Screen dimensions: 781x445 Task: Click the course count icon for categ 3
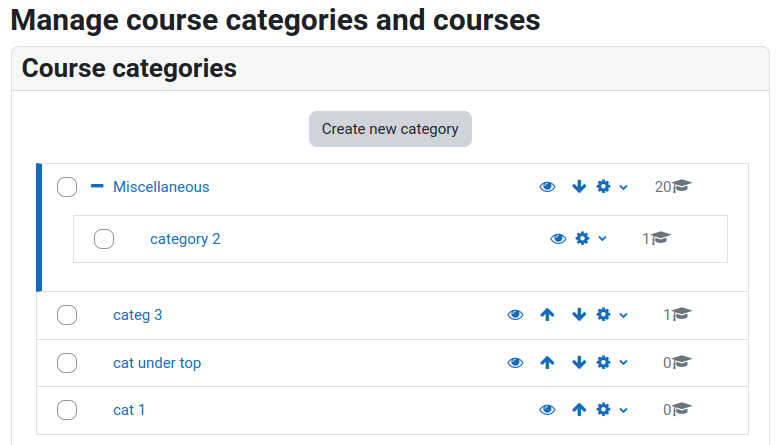[x=682, y=314]
